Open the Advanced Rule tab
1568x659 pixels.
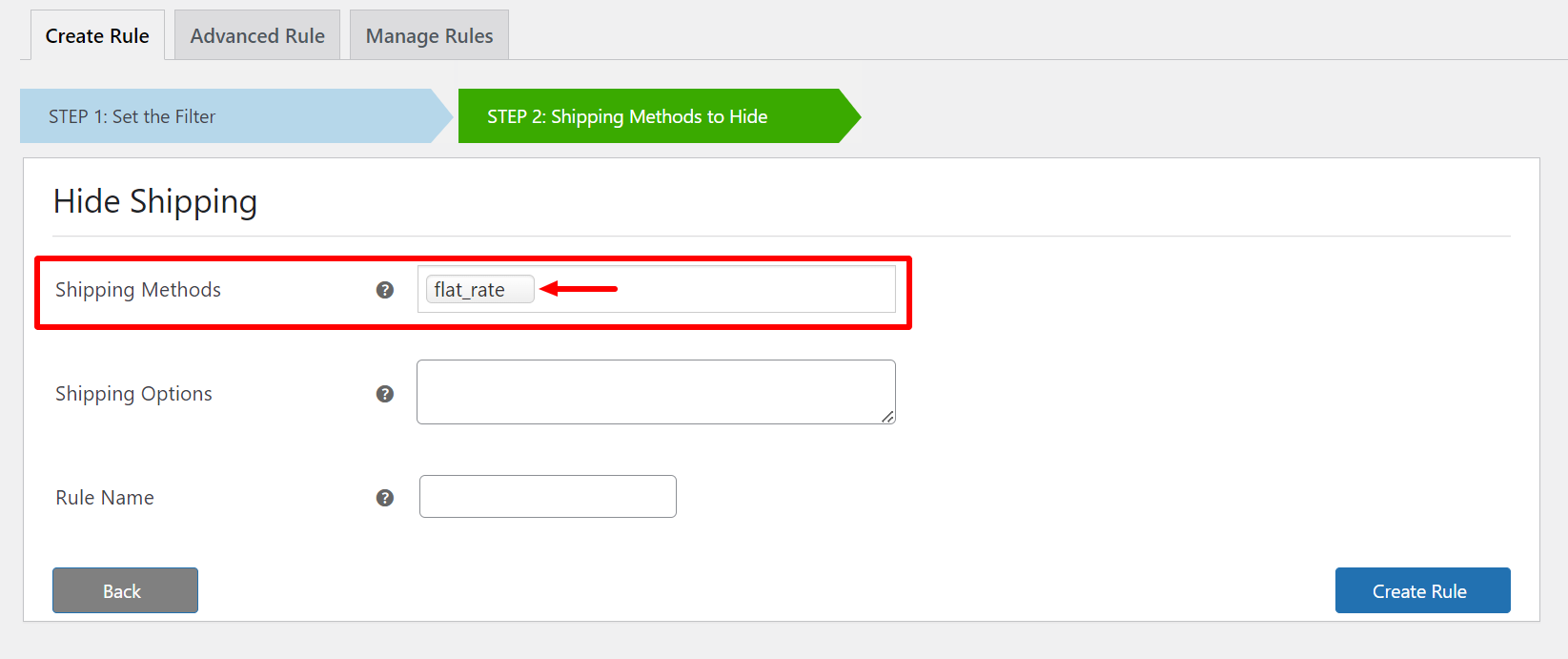pos(257,36)
